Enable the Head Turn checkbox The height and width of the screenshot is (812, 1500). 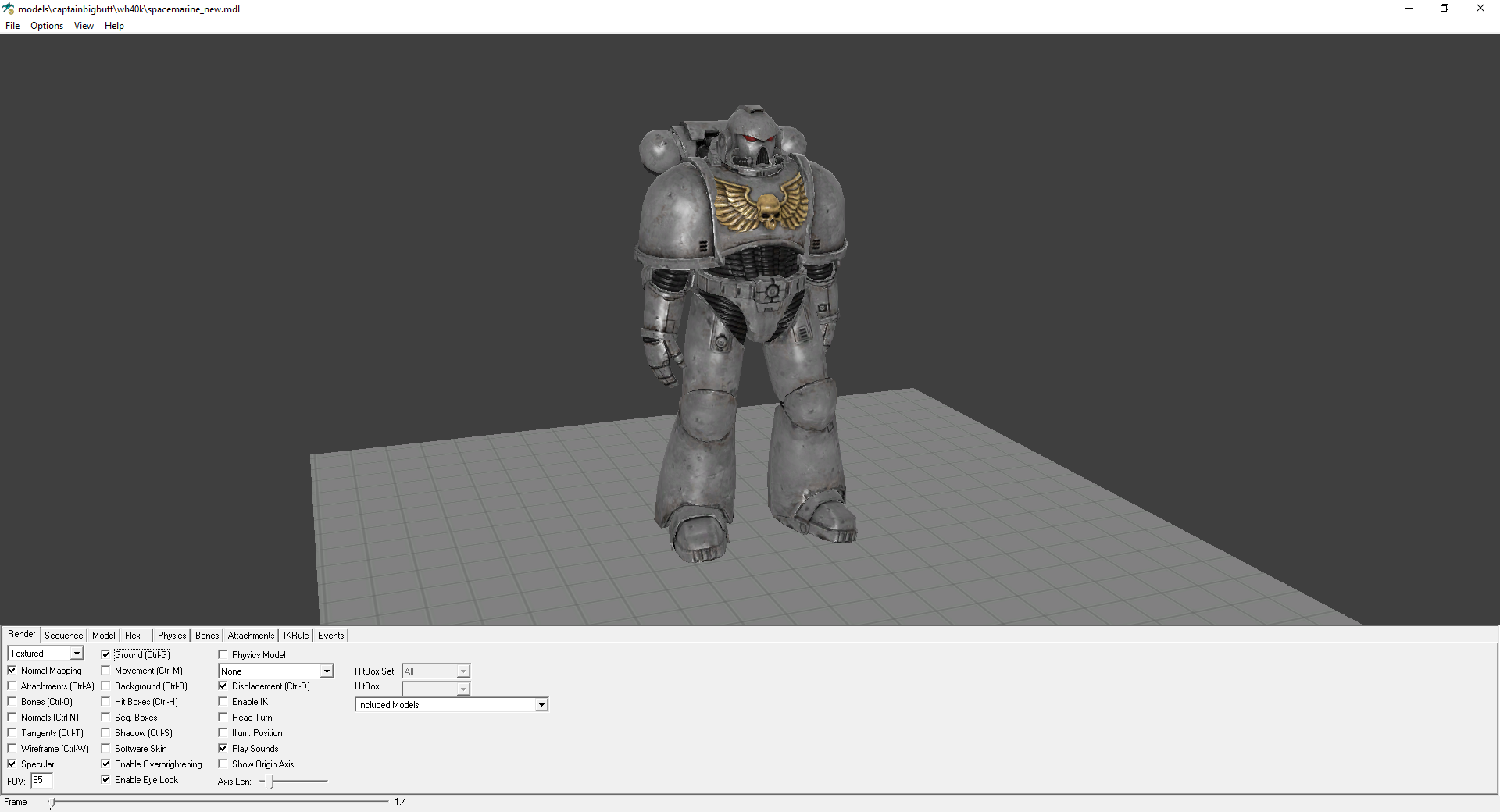(x=223, y=718)
